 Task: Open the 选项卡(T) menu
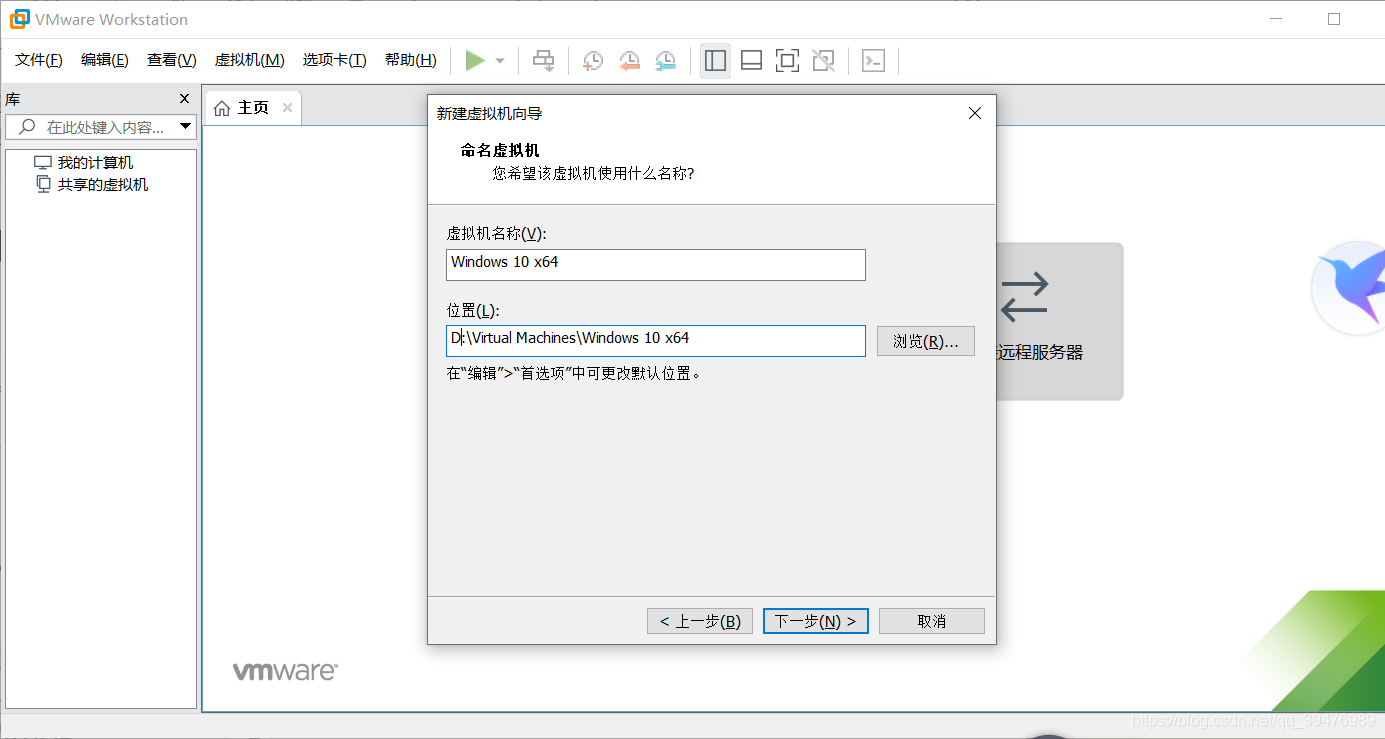(335, 60)
